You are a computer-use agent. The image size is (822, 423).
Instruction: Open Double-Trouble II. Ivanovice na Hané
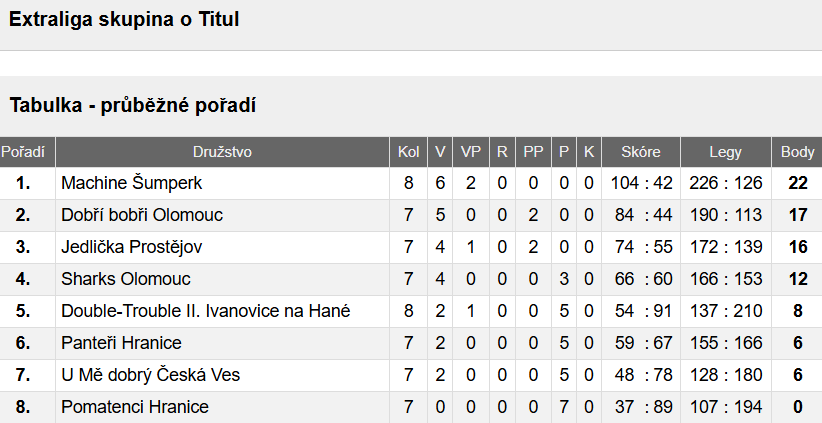[206, 311]
